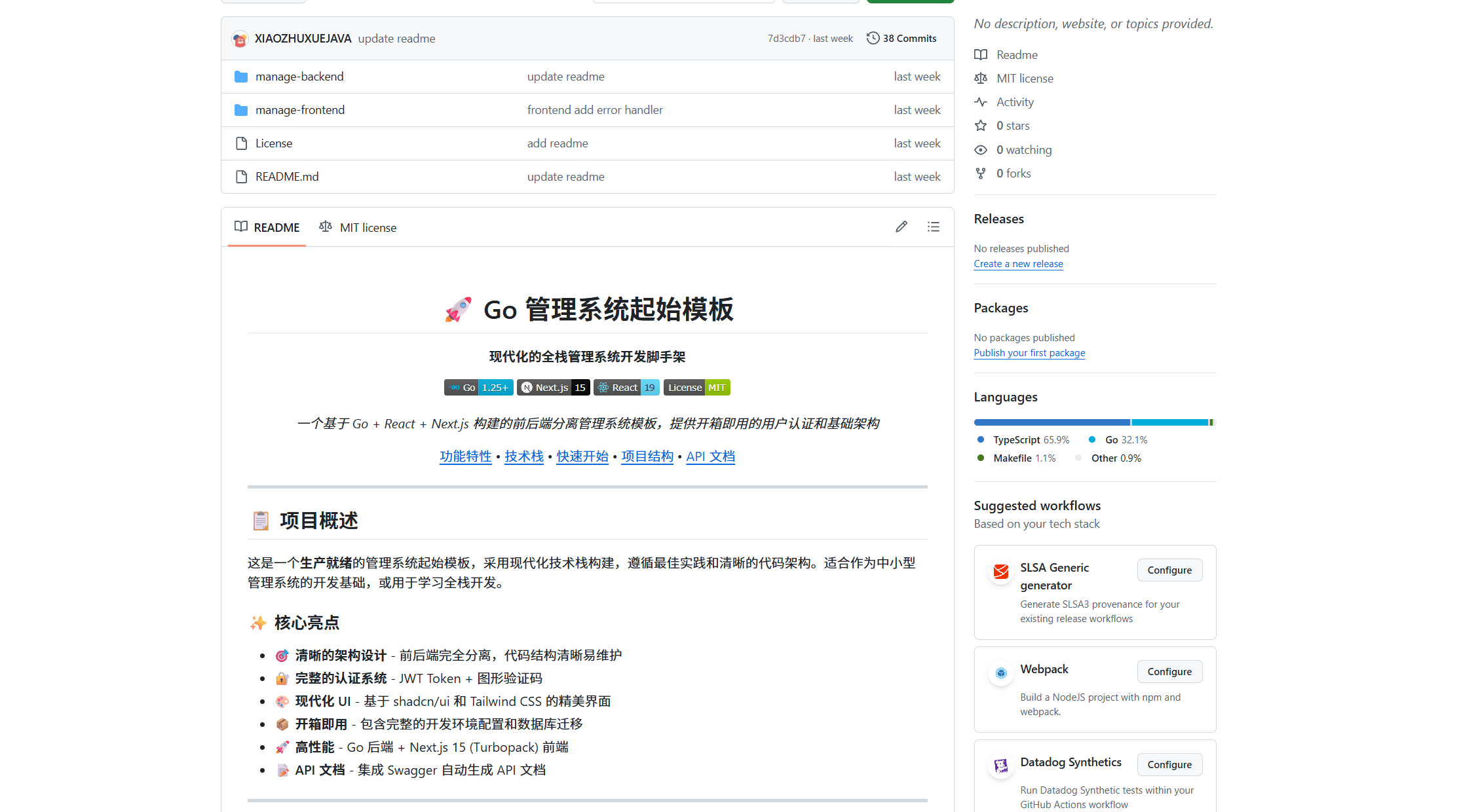Toggle the watching eye icon

981,149
